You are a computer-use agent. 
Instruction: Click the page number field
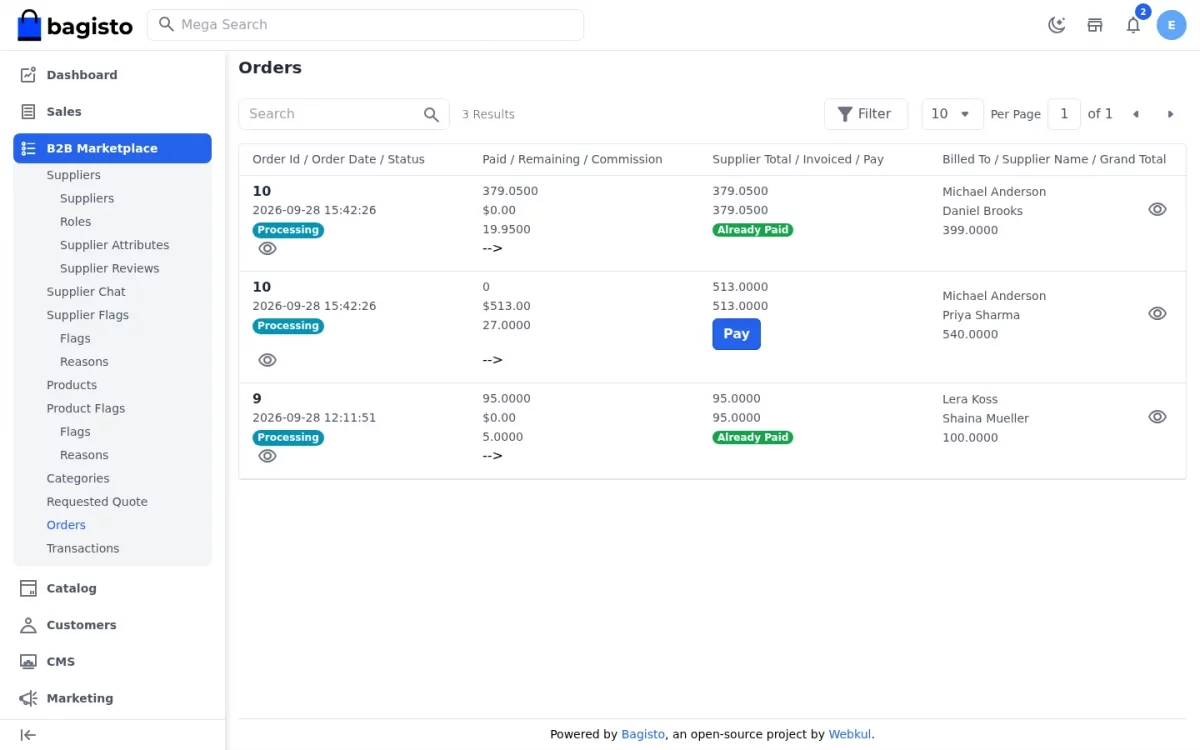[1064, 114]
